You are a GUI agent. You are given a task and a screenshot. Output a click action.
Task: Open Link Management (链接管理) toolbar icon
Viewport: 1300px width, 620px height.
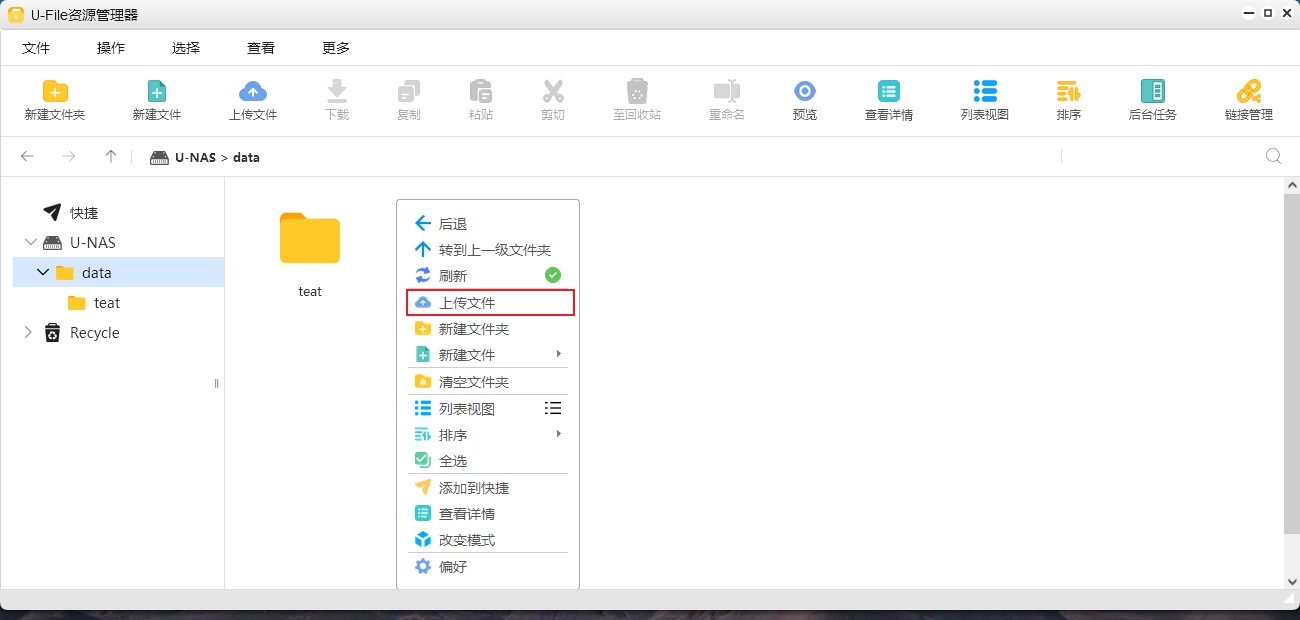pos(1248,92)
